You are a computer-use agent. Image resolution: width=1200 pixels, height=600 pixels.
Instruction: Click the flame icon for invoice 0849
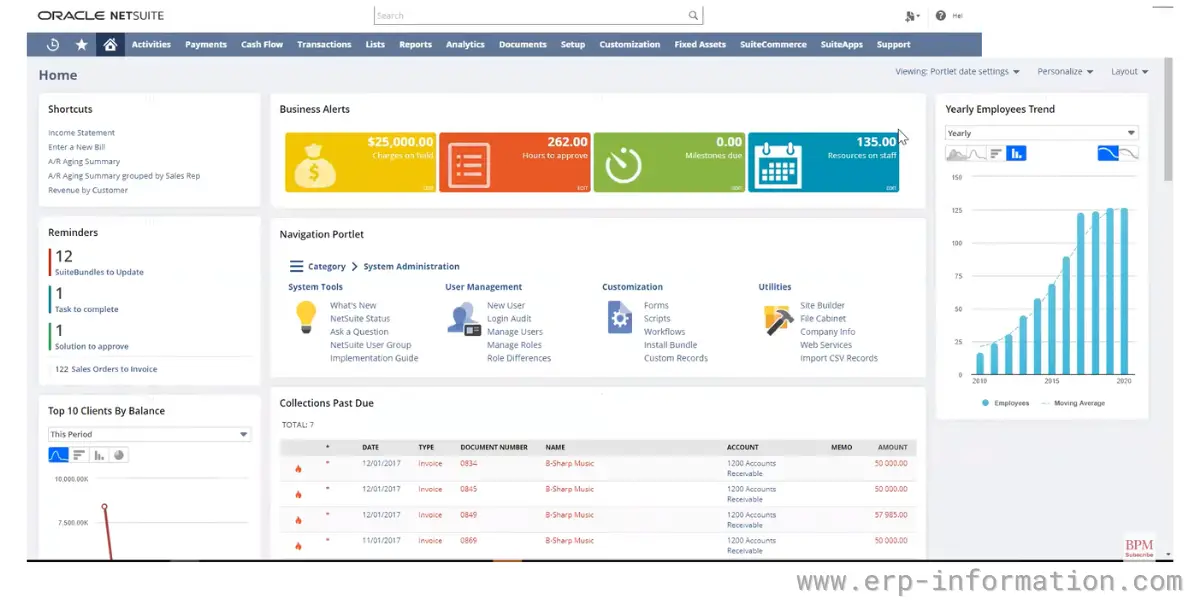298,520
